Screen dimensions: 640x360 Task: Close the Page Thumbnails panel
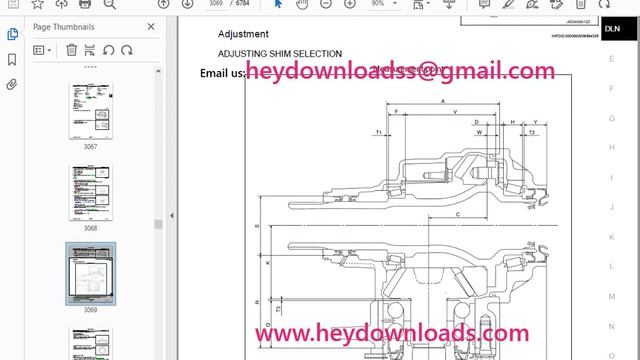151,27
